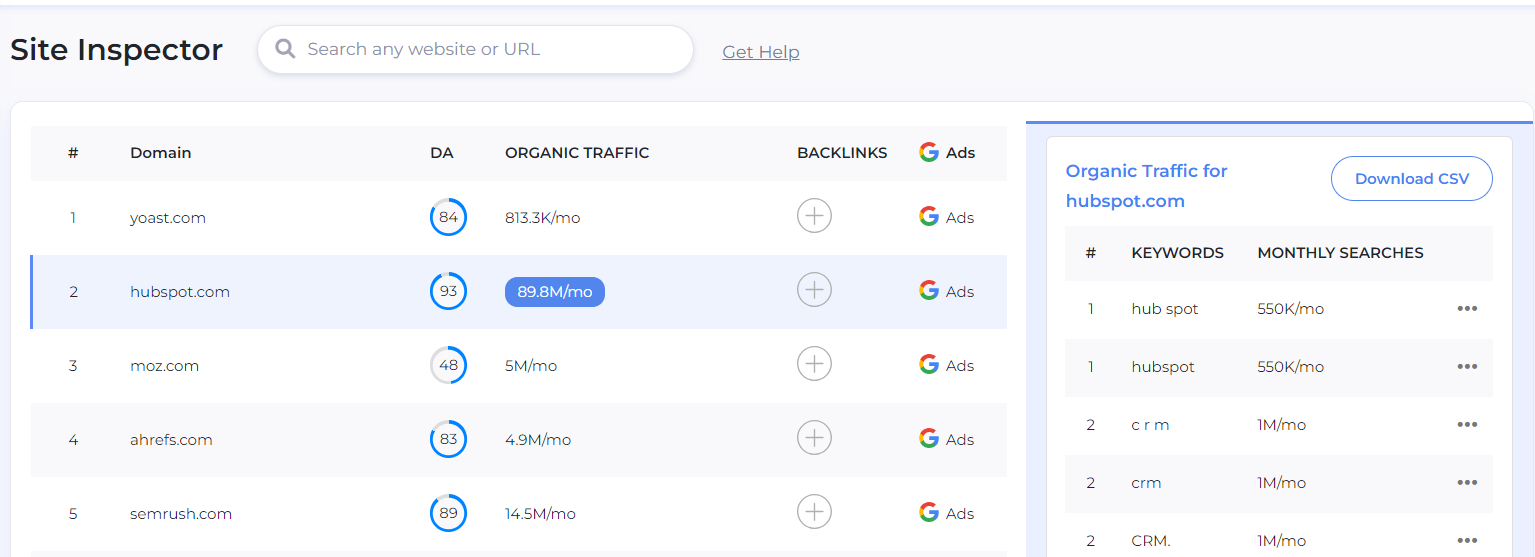Image resolution: width=1535 pixels, height=557 pixels.
Task: Click the DA 84 circle for yoast.com
Action: tap(448, 217)
